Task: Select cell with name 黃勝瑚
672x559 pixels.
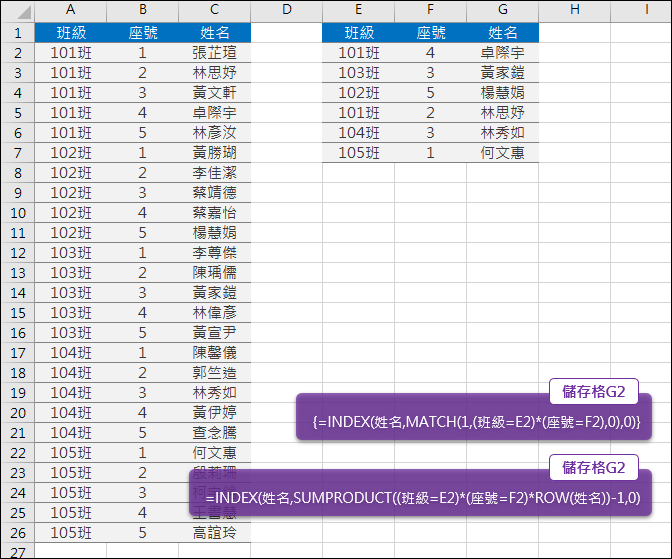Action: coord(215,153)
